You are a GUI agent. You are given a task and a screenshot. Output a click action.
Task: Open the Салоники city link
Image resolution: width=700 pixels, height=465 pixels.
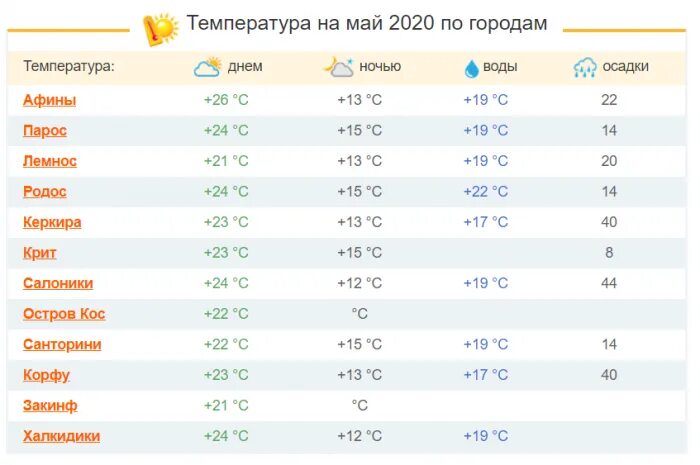[x=58, y=283]
